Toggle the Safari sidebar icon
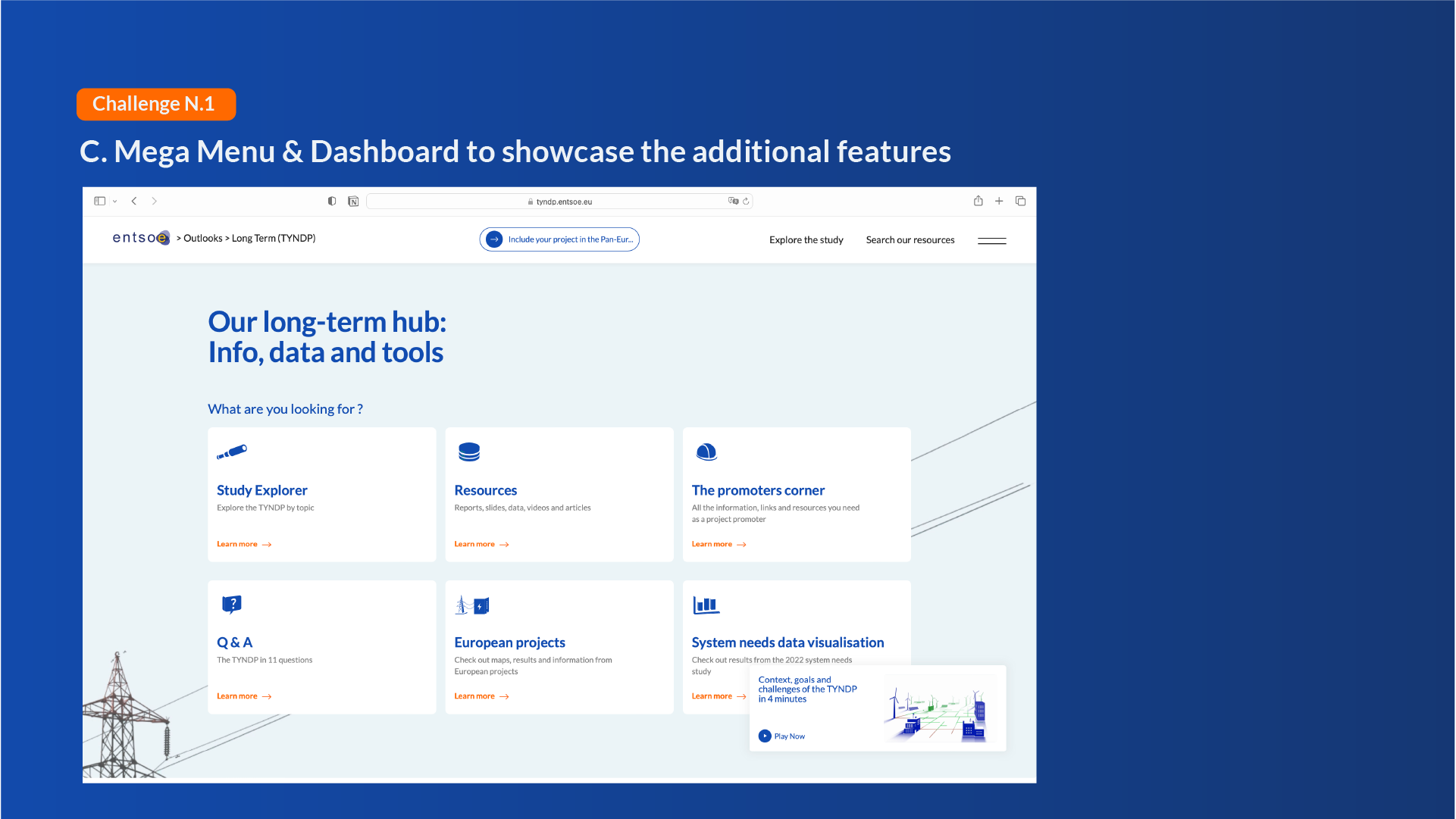Screen dimensions: 1456x819 [99, 202]
